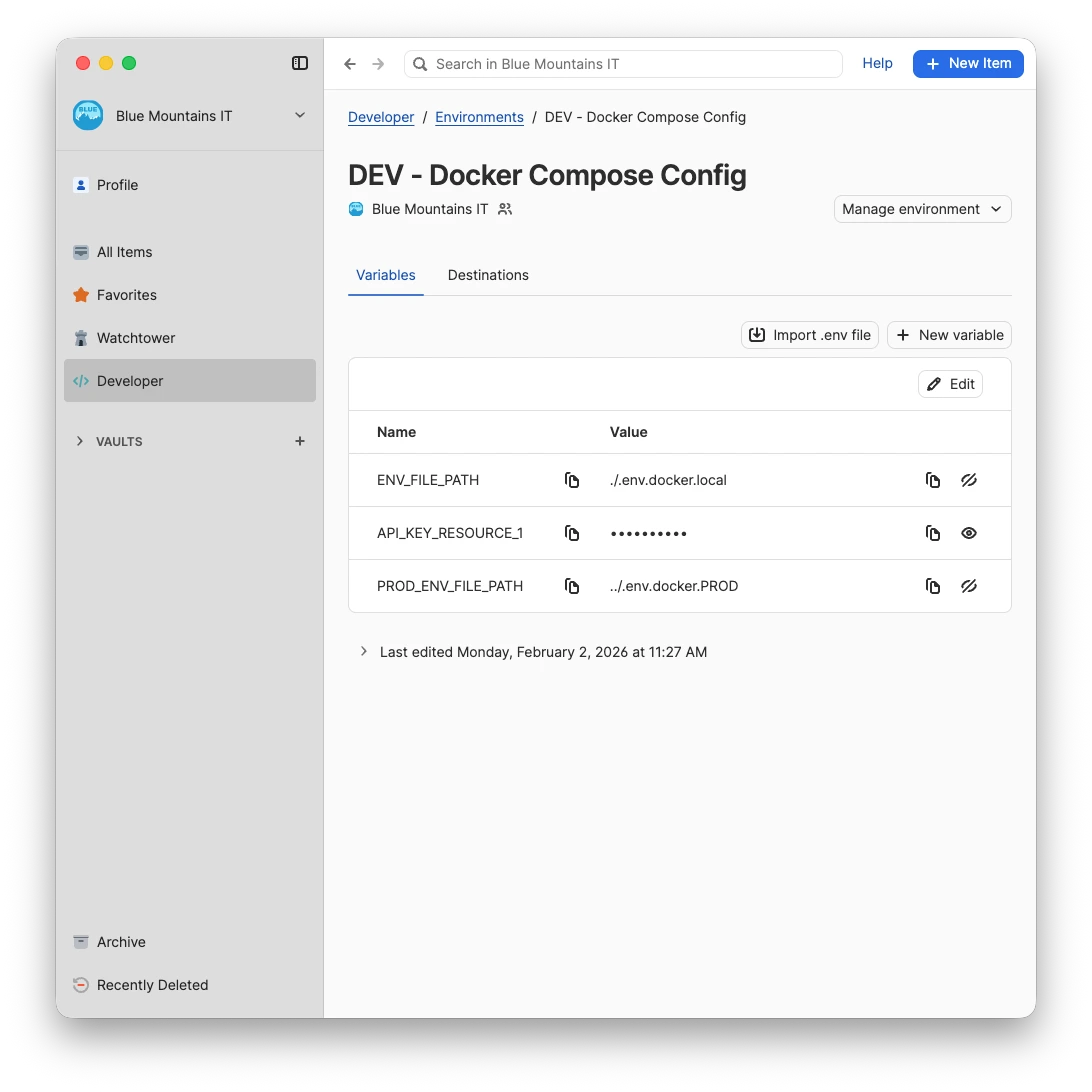Select the Variables tab
Screen dimensions: 1092x1092
(385, 275)
